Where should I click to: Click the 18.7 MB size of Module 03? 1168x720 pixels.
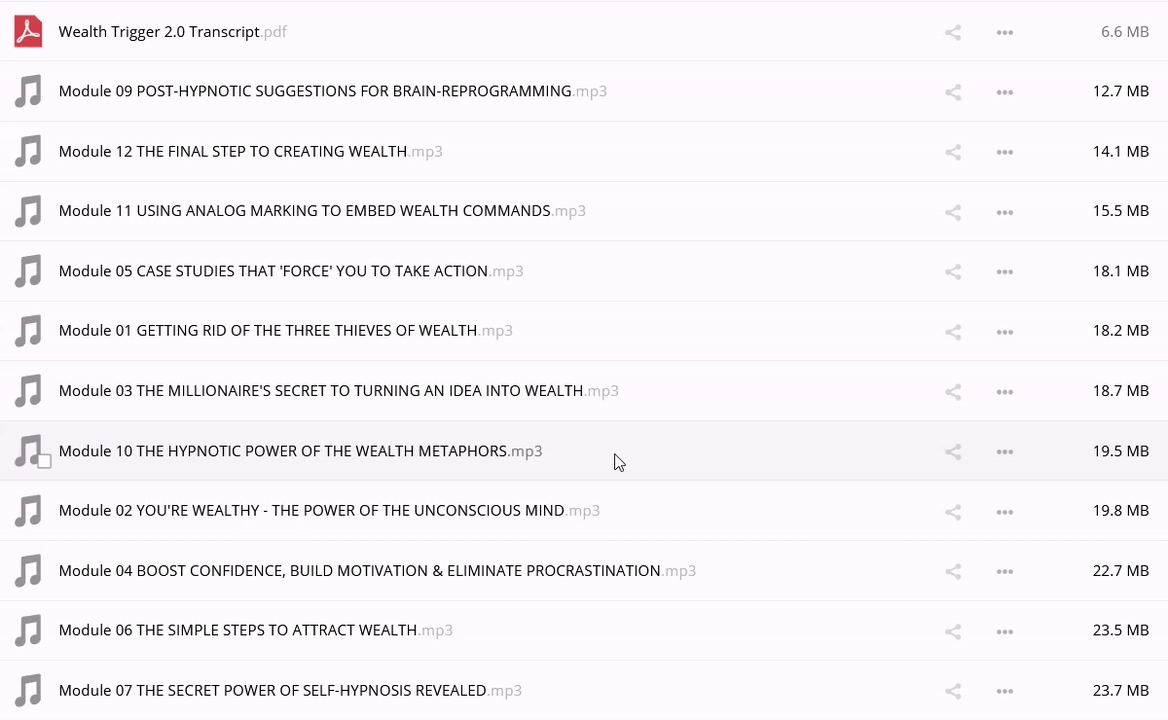(1120, 391)
